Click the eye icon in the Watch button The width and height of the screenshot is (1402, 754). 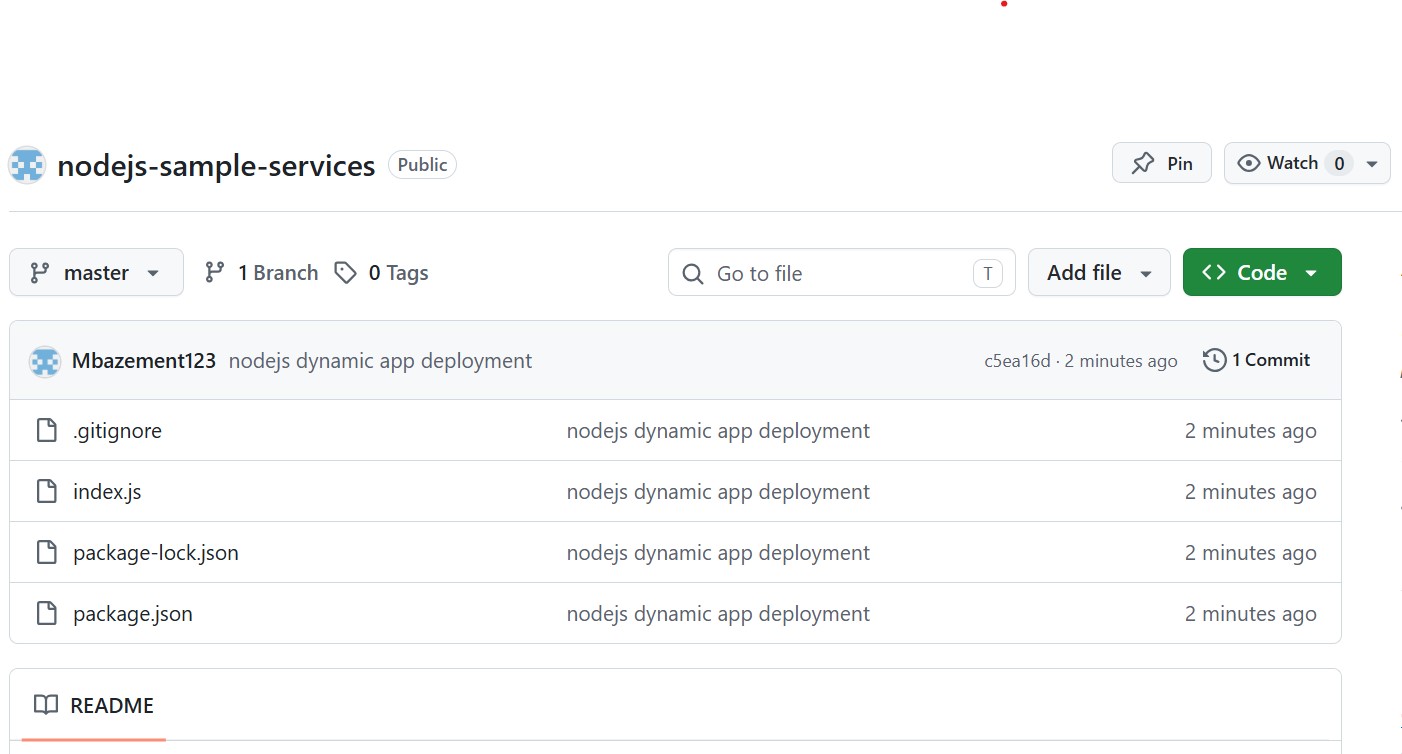[x=1248, y=163]
